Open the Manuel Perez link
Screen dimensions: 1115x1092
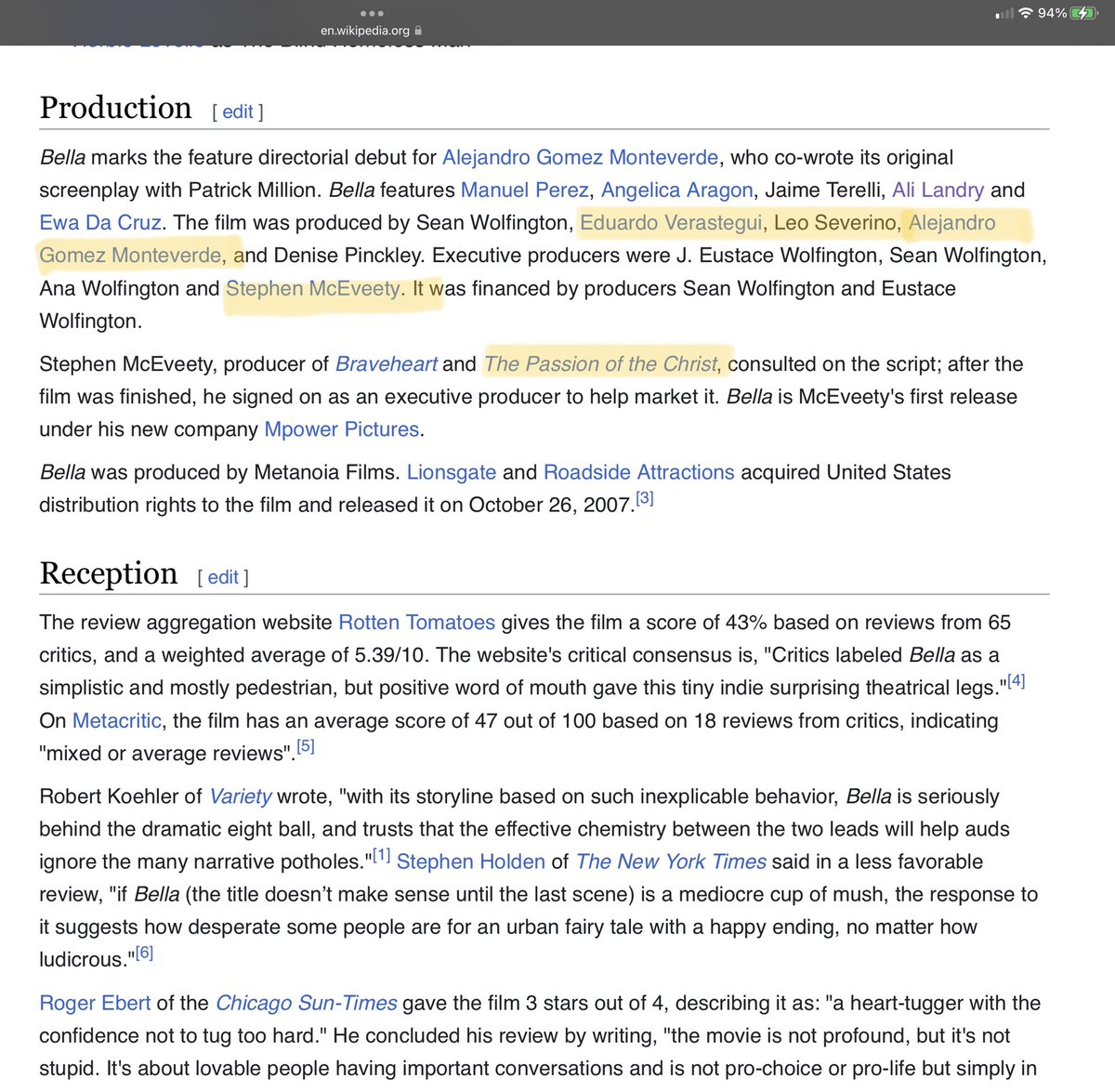[525, 190]
